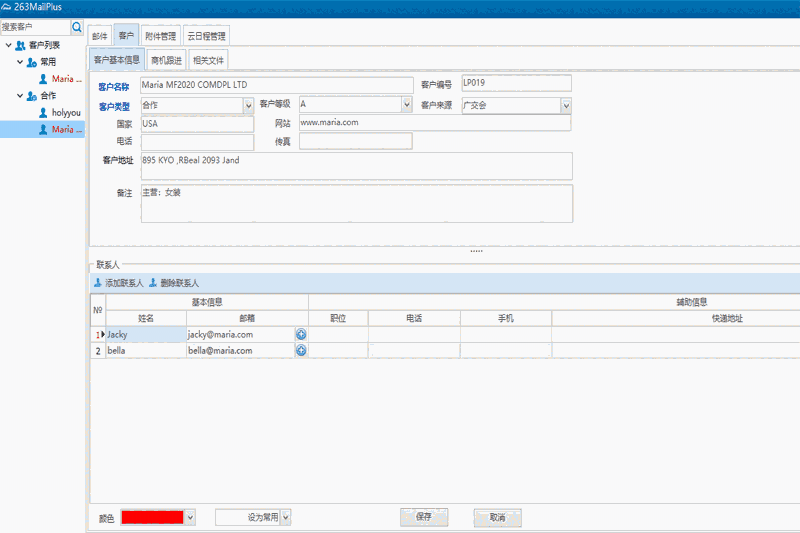Click the 删除联系人 person icon
The image size is (800, 533).
click(153, 283)
